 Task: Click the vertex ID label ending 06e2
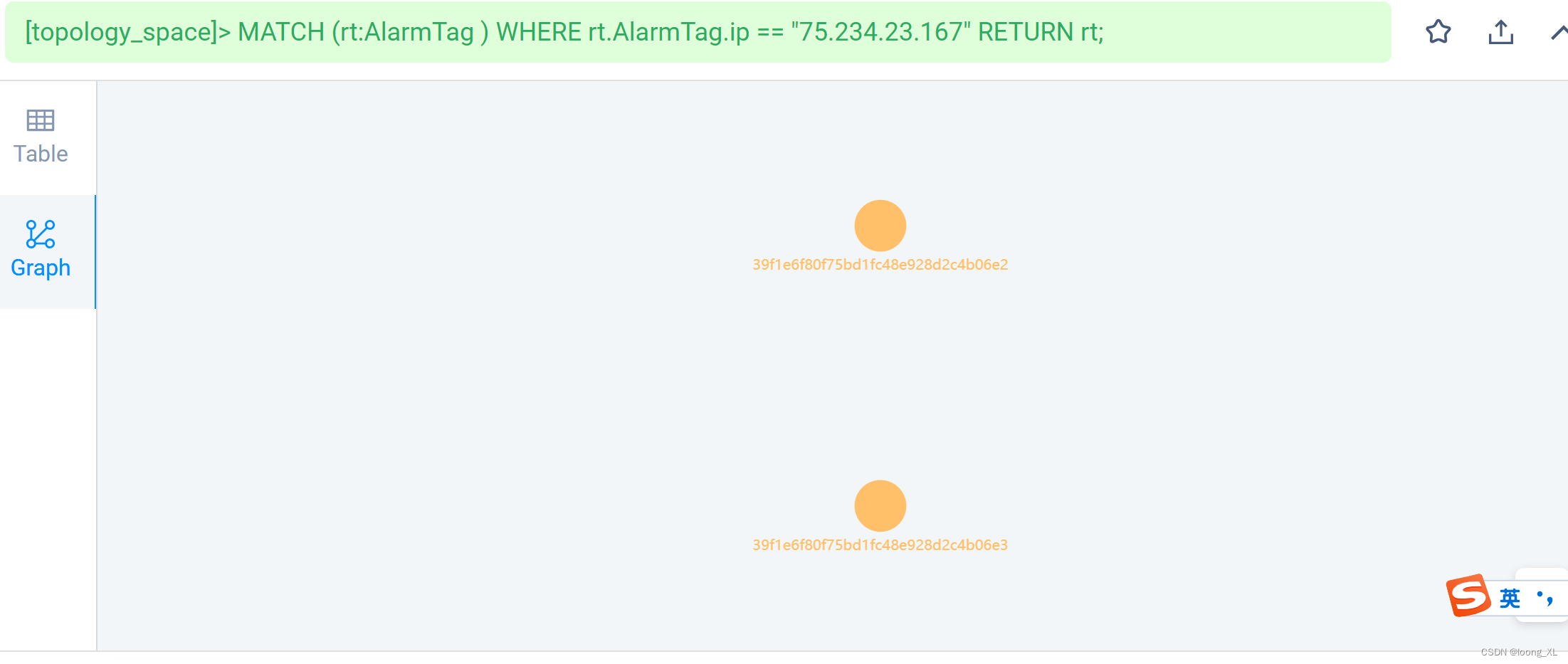point(880,265)
